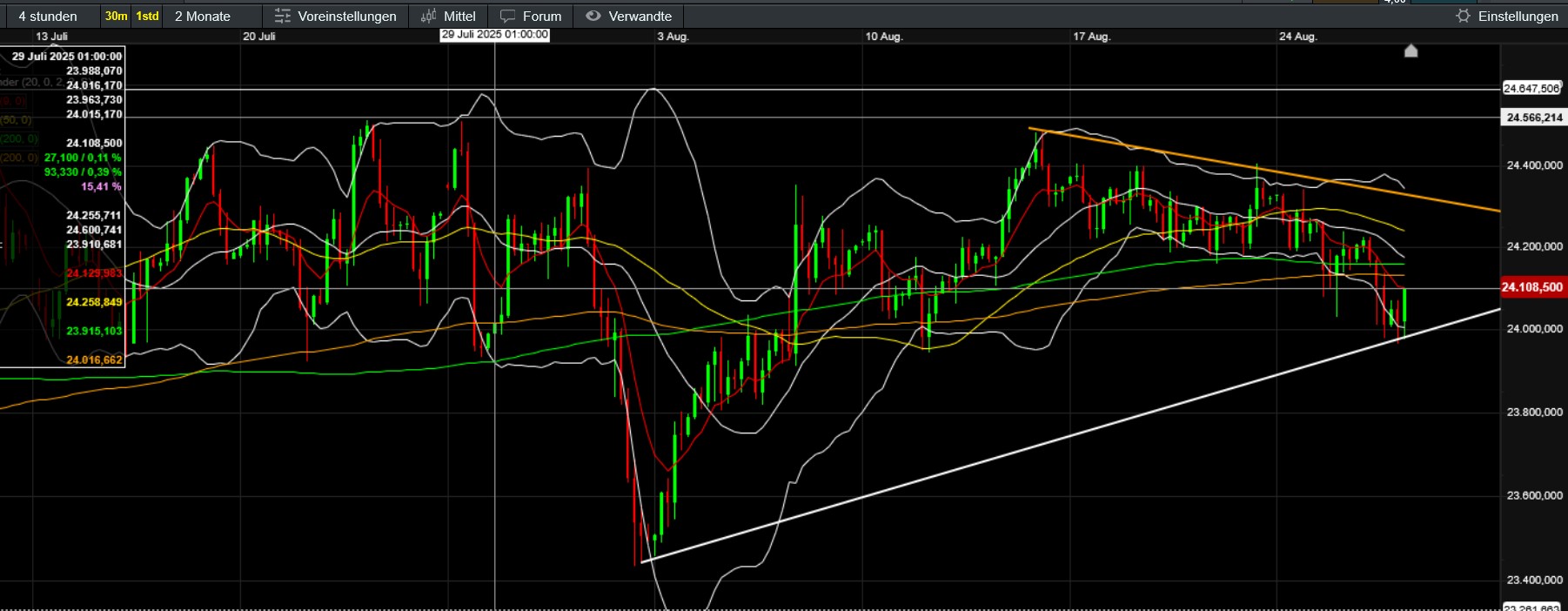Click the 29 Juli 2025 01:00:00 crosshair time label

point(495,35)
